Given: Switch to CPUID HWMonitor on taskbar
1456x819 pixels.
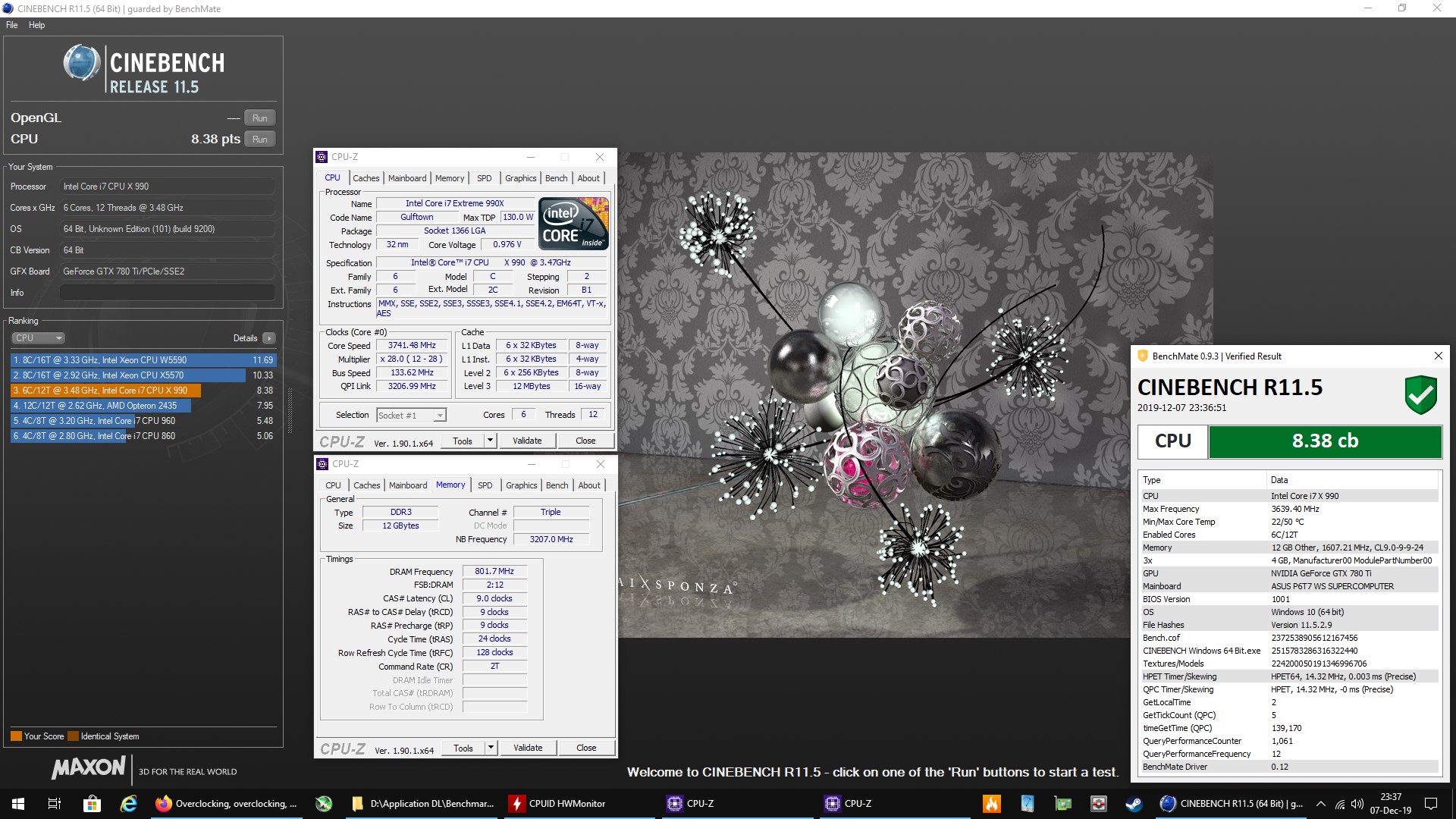Looking at the screenshot, I should 580,804.
